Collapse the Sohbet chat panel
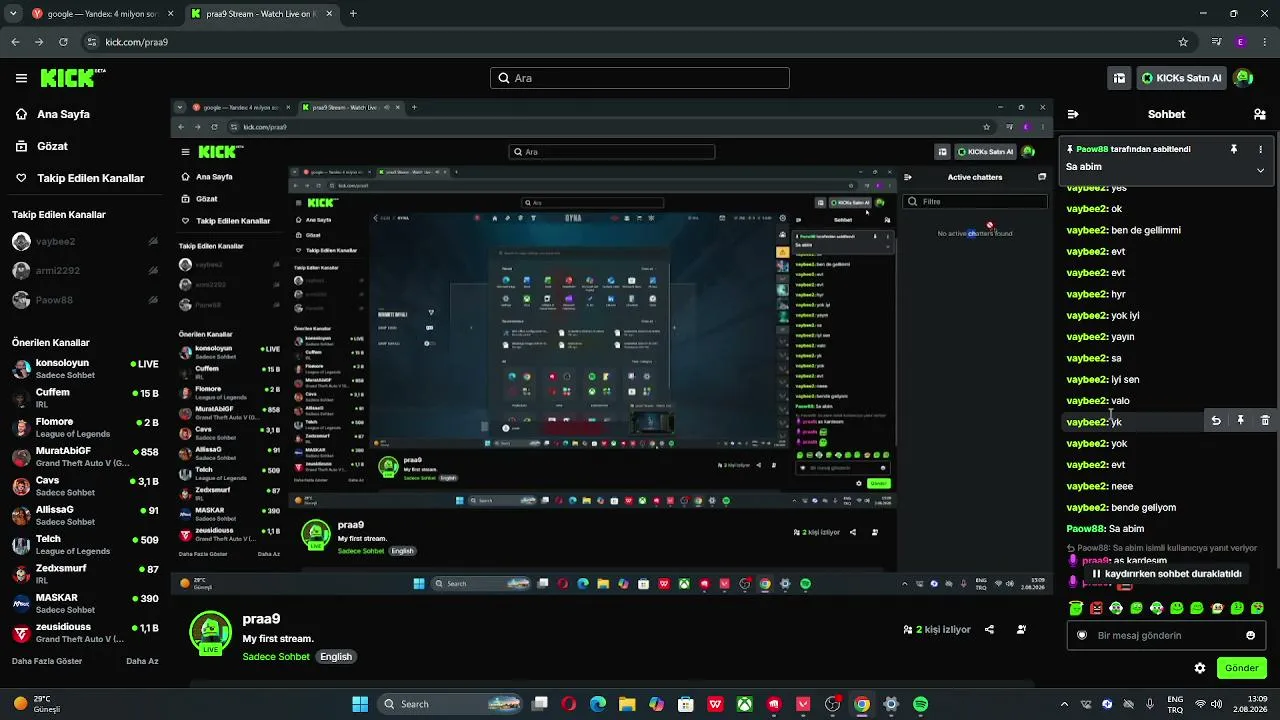The width and height of the screenshot is (1280, 720). 1073,114
